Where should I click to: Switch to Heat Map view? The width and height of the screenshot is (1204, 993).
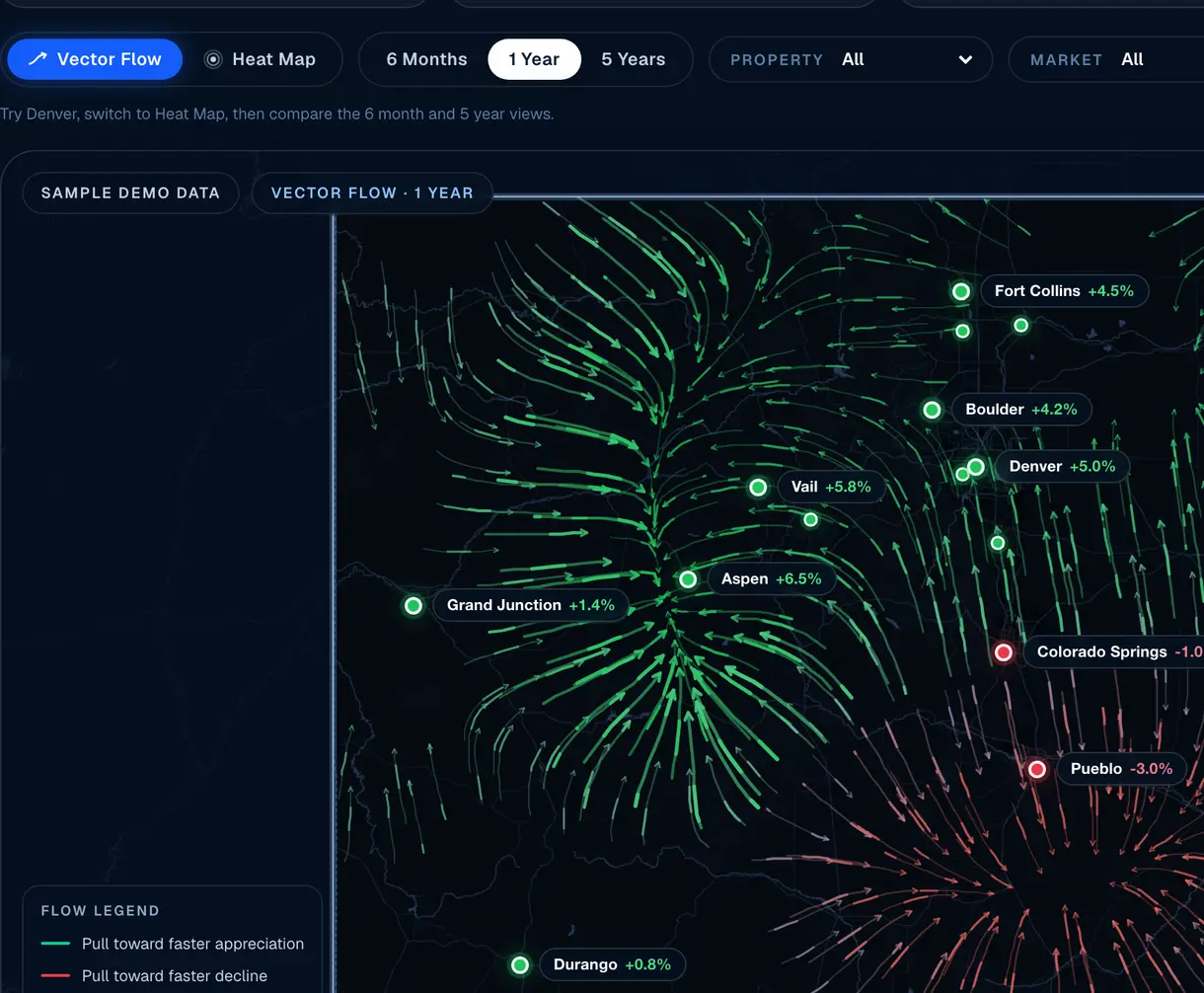(261, 59)
